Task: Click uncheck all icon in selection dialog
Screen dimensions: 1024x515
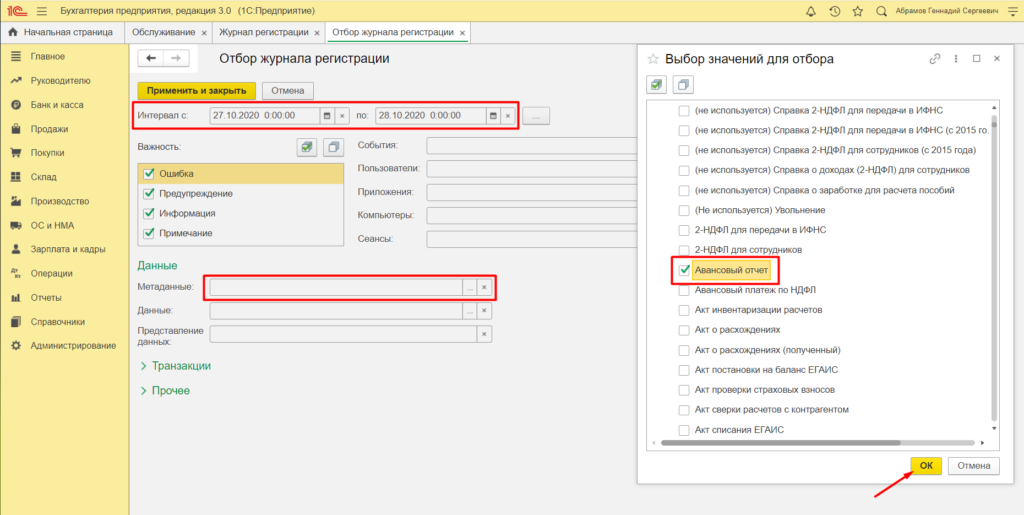Action: click(x=682, y=85)
